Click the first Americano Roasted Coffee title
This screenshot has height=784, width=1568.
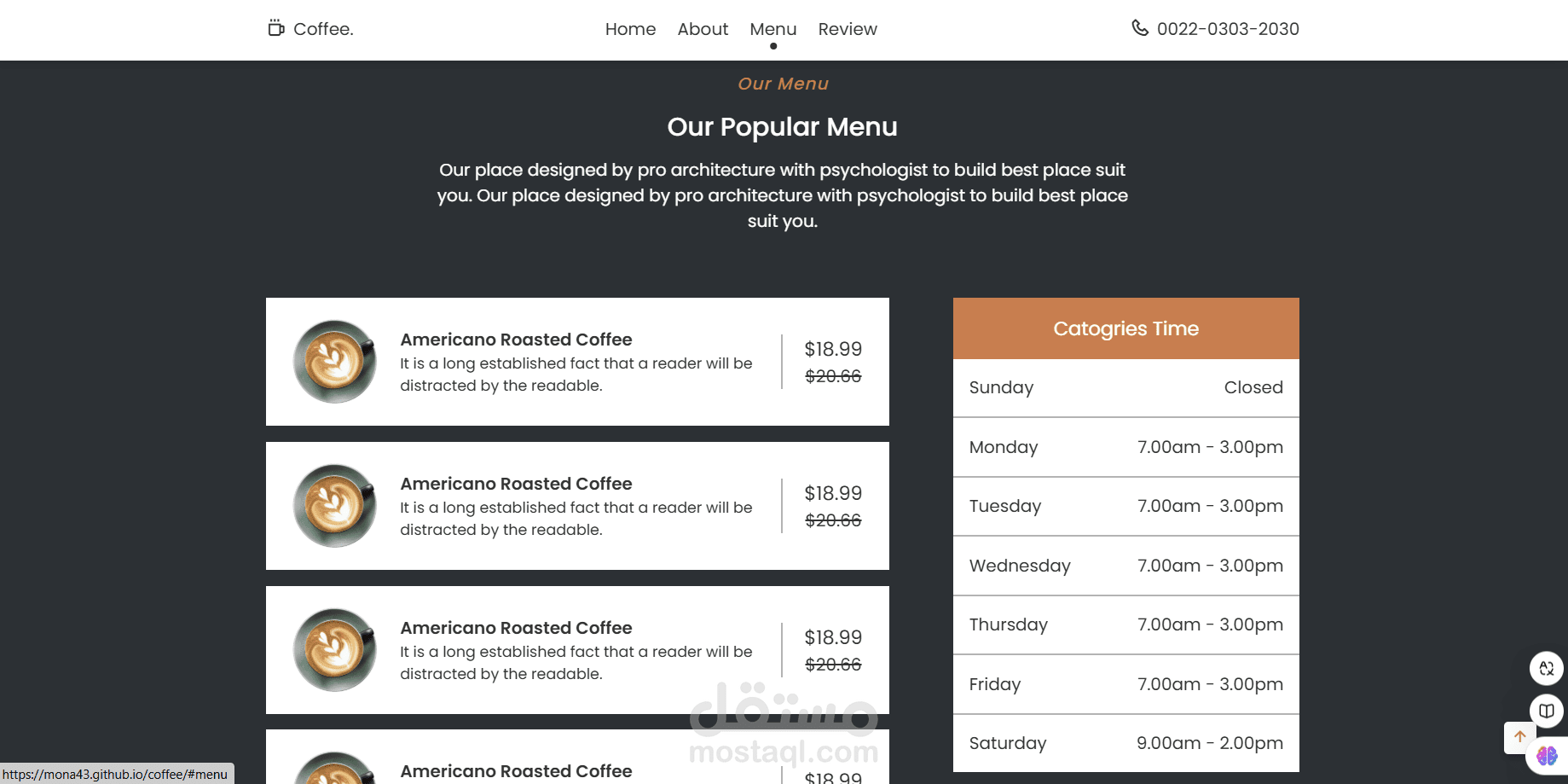[x=516, y=340]
